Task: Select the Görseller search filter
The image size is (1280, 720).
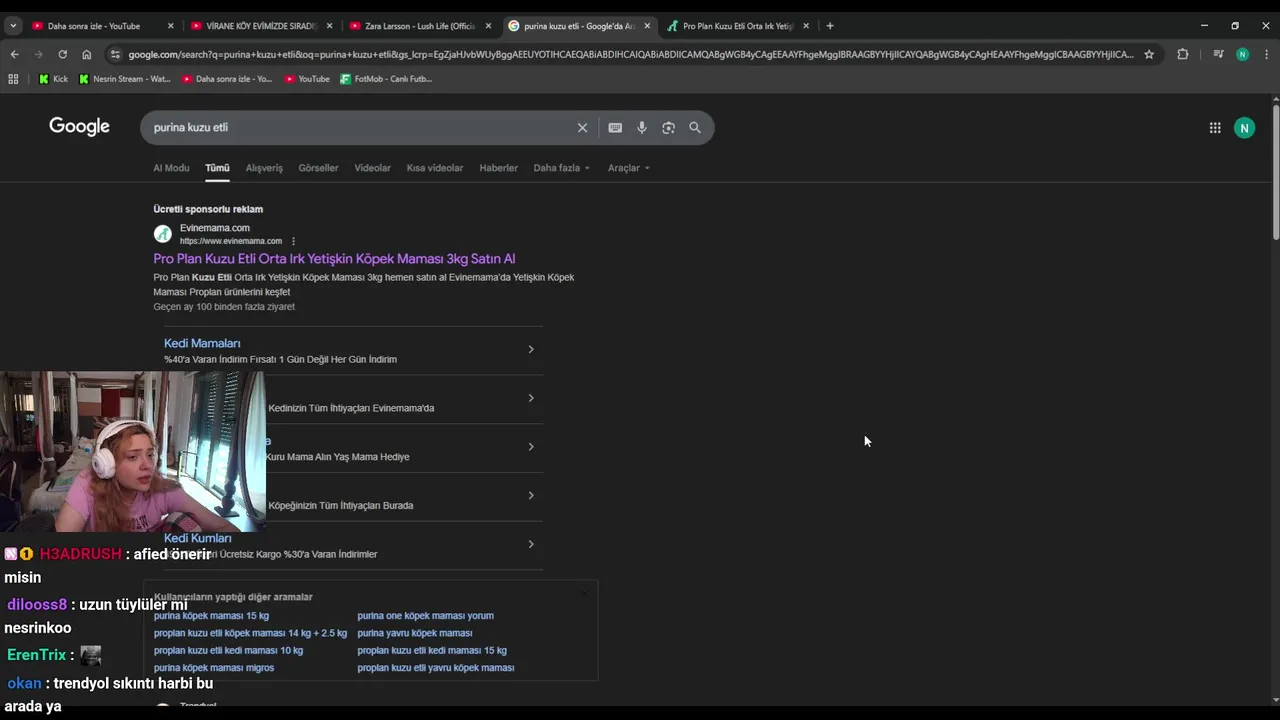Action: pos(318,168)
